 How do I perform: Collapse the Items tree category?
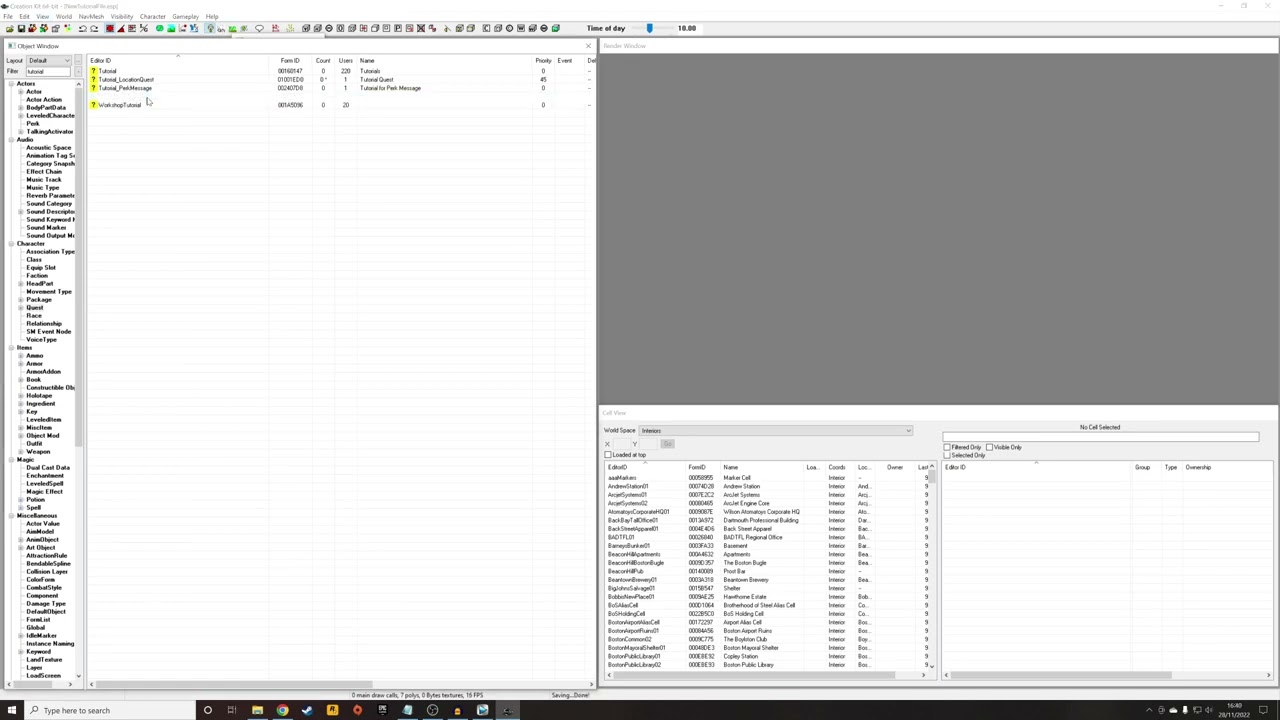tap(12, 348)
